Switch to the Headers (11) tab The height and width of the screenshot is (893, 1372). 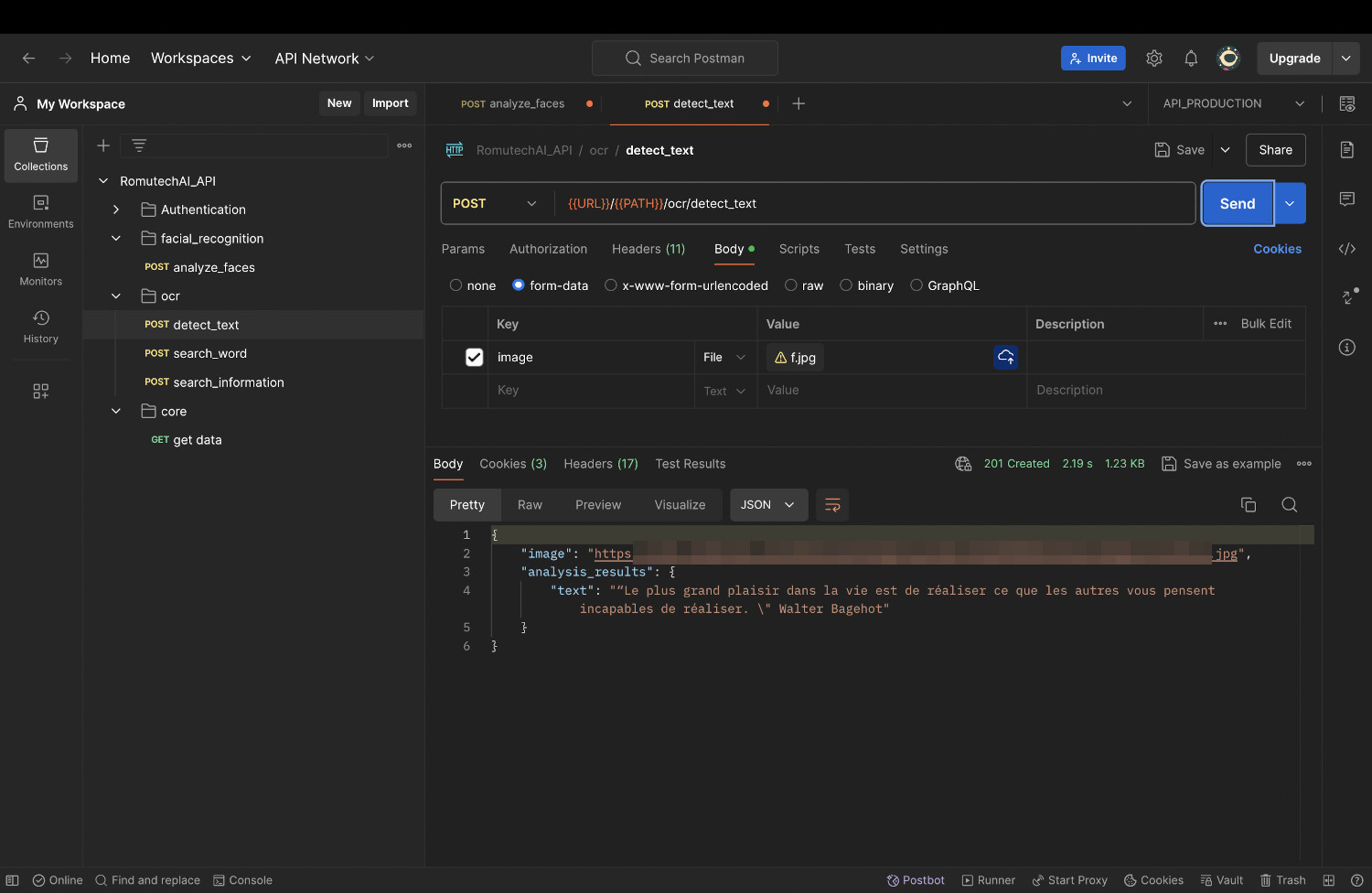pos(648,249)
